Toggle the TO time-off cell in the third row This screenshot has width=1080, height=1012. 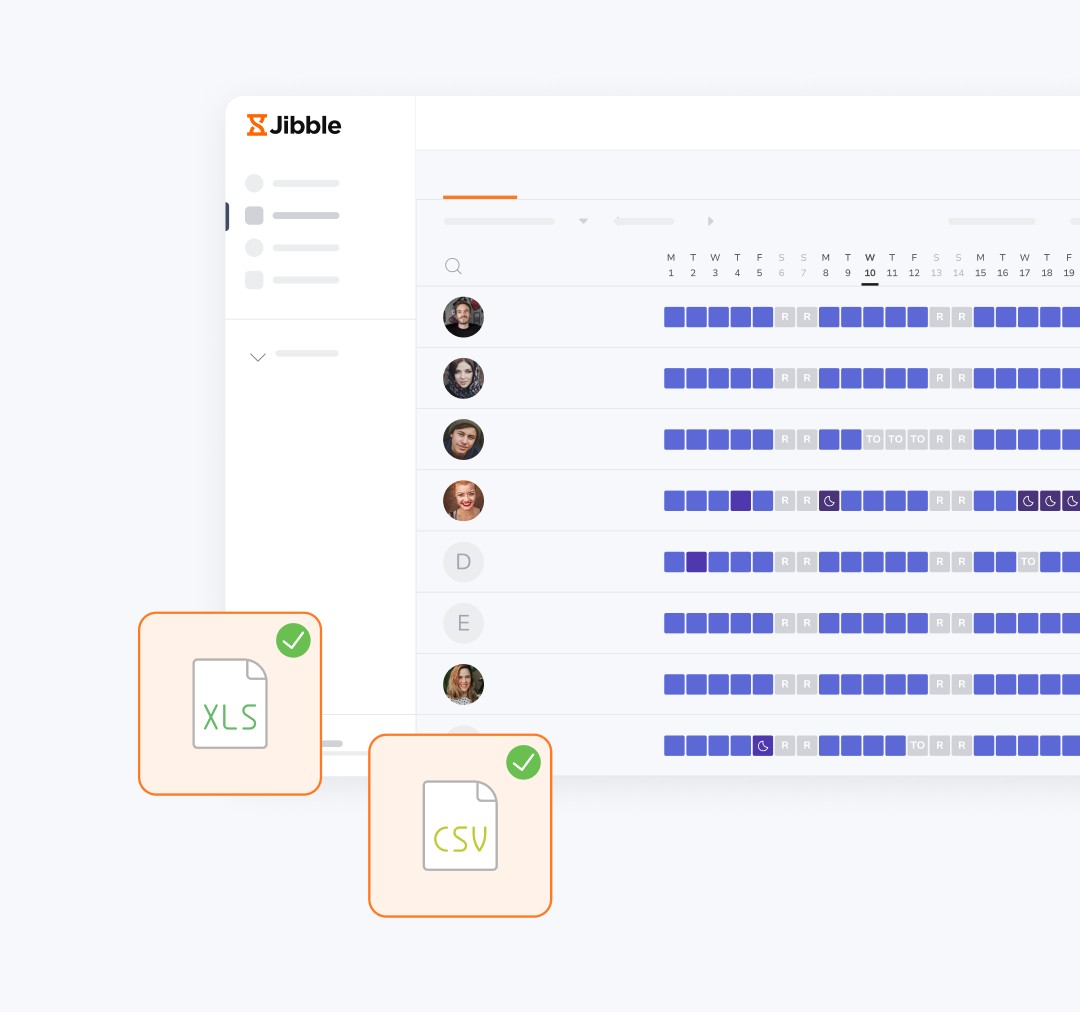pyautogui.click(x=871, y=439)
